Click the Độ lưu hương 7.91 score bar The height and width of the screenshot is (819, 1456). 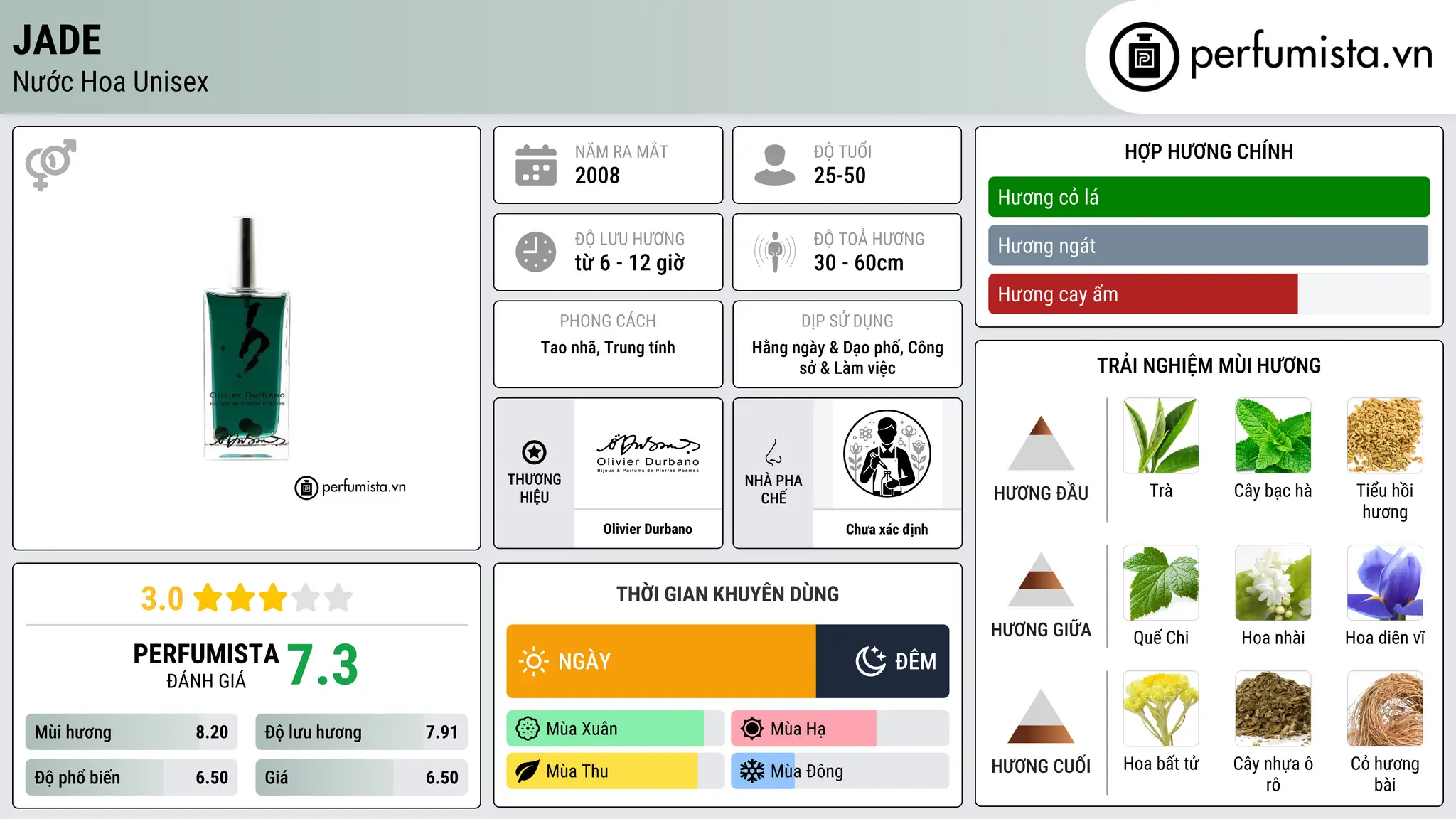[361, 732]
